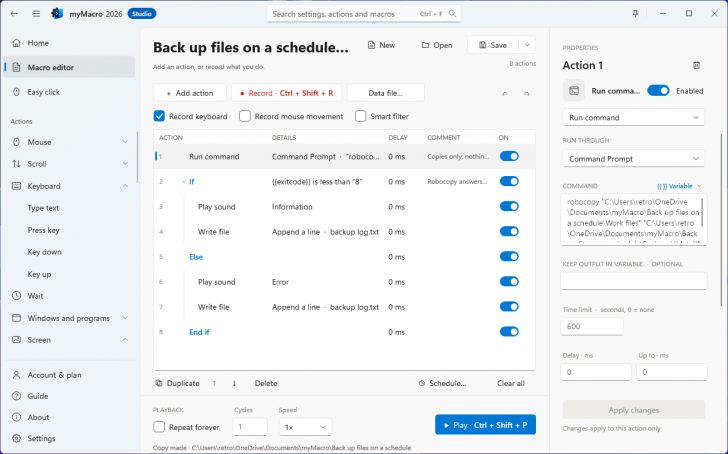Screen dimensions: 728x454
Task: Click the Schedule clock icon
Action: 422,383
